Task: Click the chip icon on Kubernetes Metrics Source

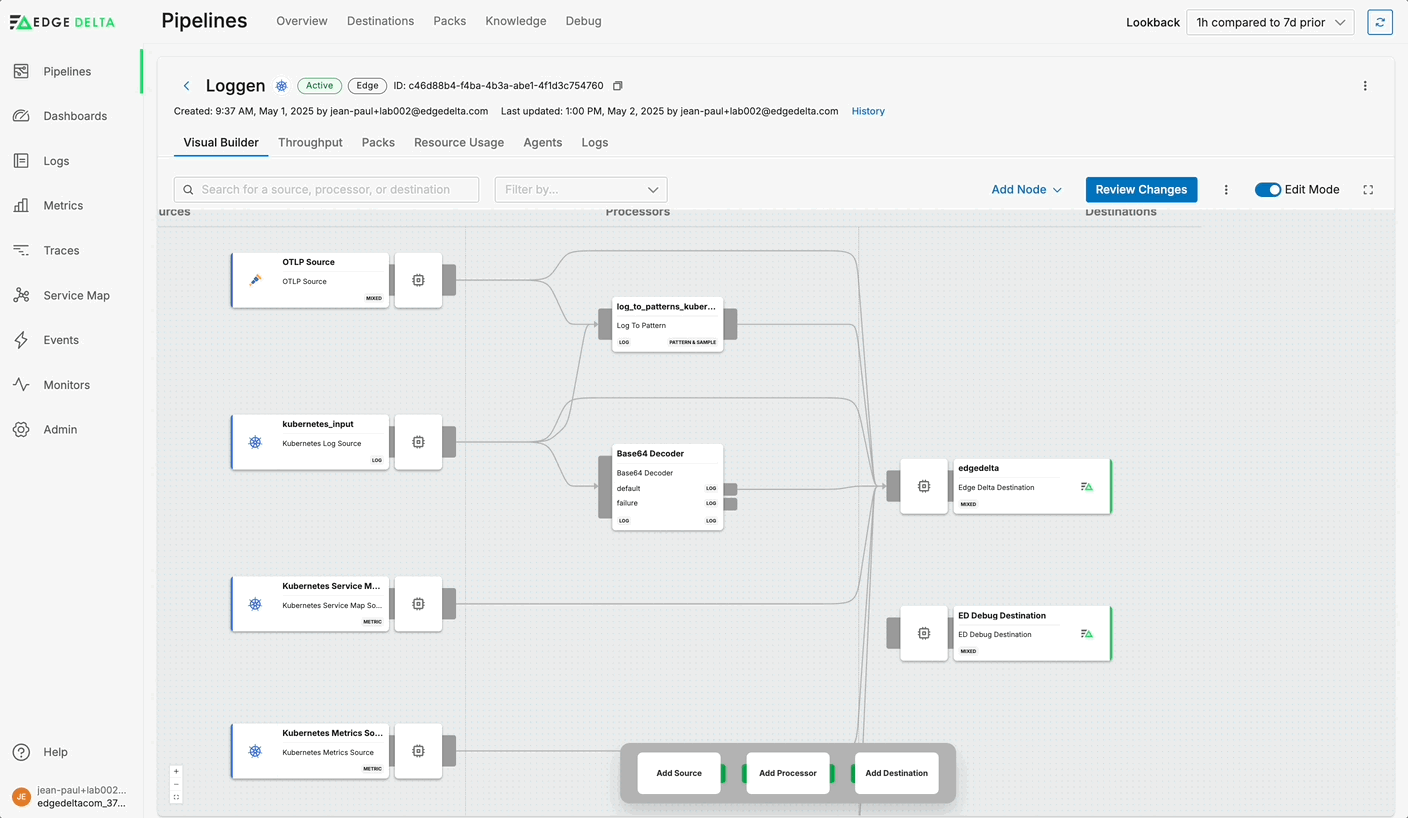Action: click(x=418, y=751)
